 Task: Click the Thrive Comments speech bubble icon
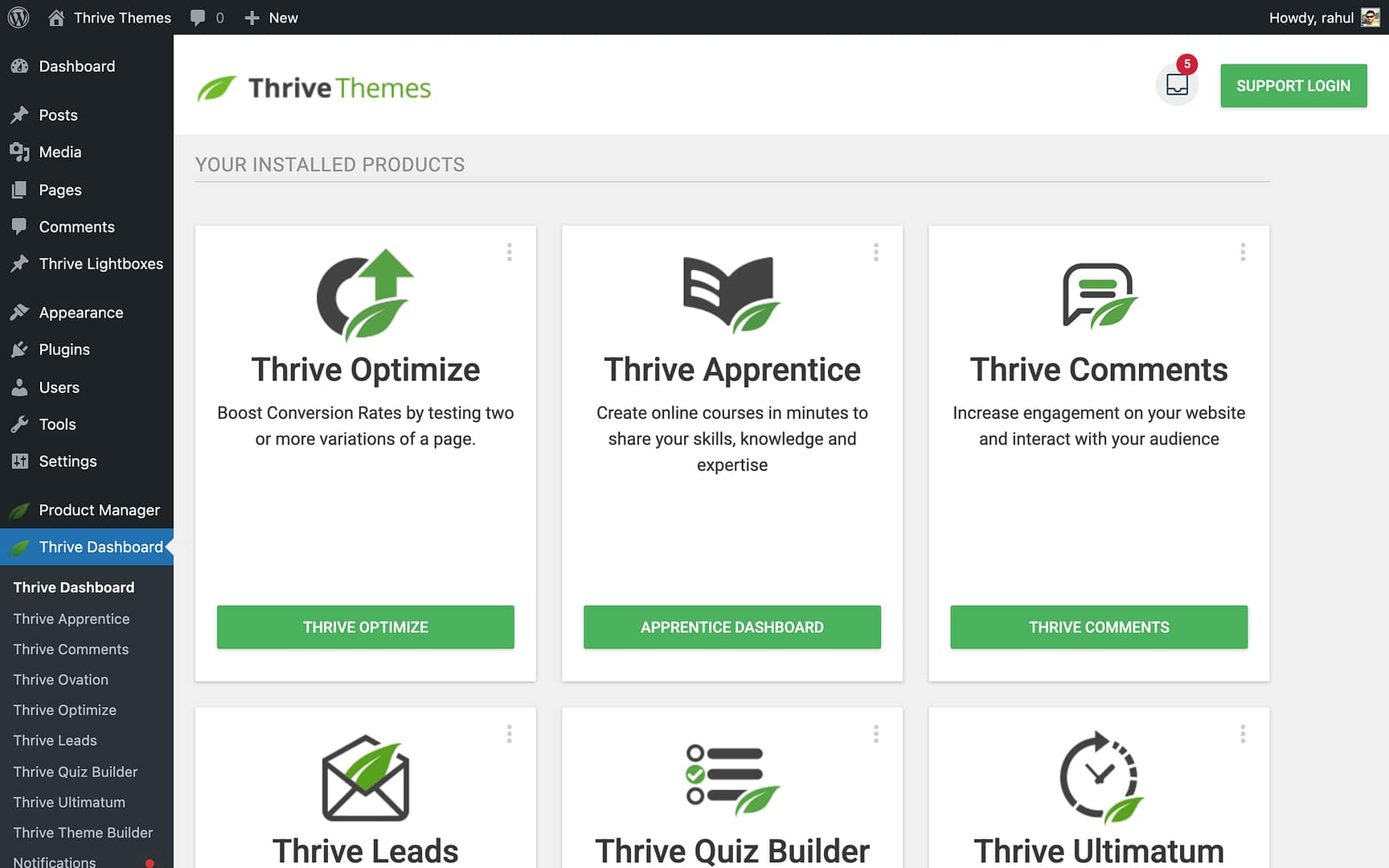(1098, 293)
